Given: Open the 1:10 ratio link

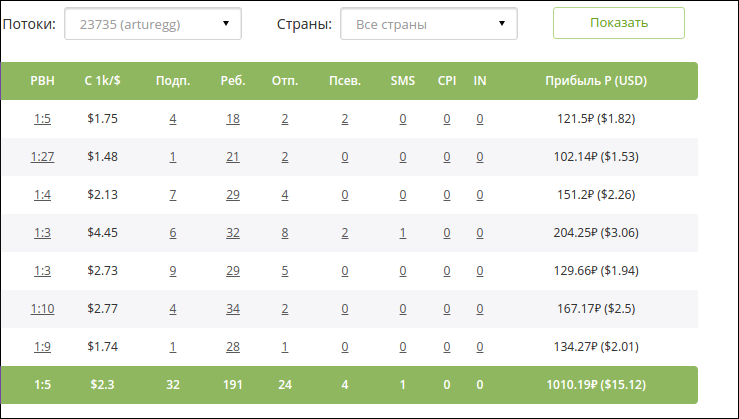Looking at the screenshot, I should click(x=42, y=309).
